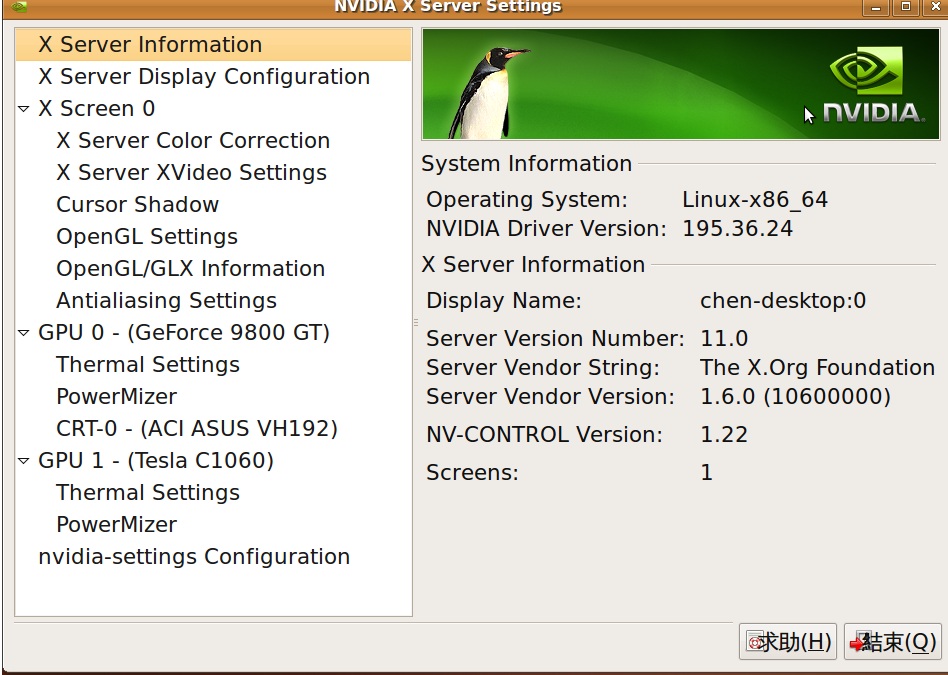The height and width of the screenshot is (675, 948).
Task: Click server version number 11.0
Action: click(x=724, y=339)
